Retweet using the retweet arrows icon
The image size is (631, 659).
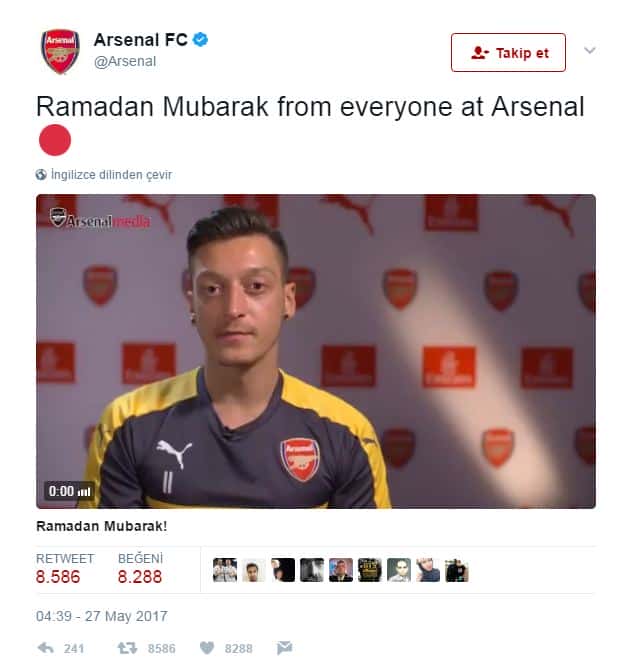coord(127,648)
